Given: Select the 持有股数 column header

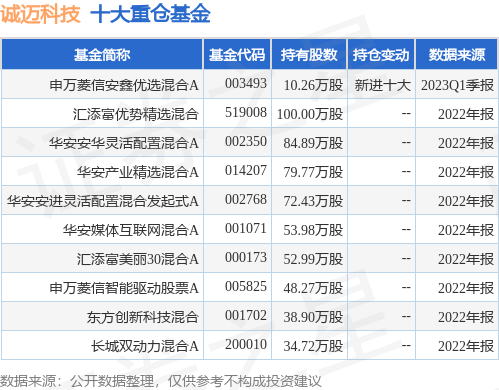Looking at the screenshot, I should 309,55.
